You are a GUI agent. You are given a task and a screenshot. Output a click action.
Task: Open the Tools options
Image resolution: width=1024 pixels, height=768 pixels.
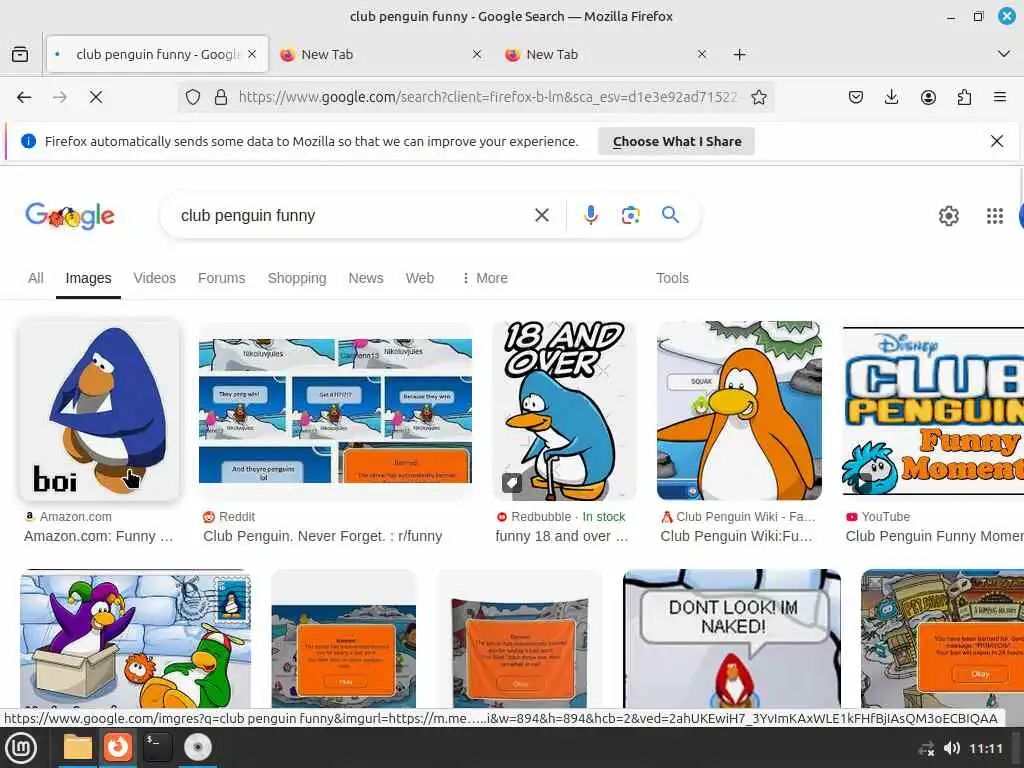click(672, 278)
